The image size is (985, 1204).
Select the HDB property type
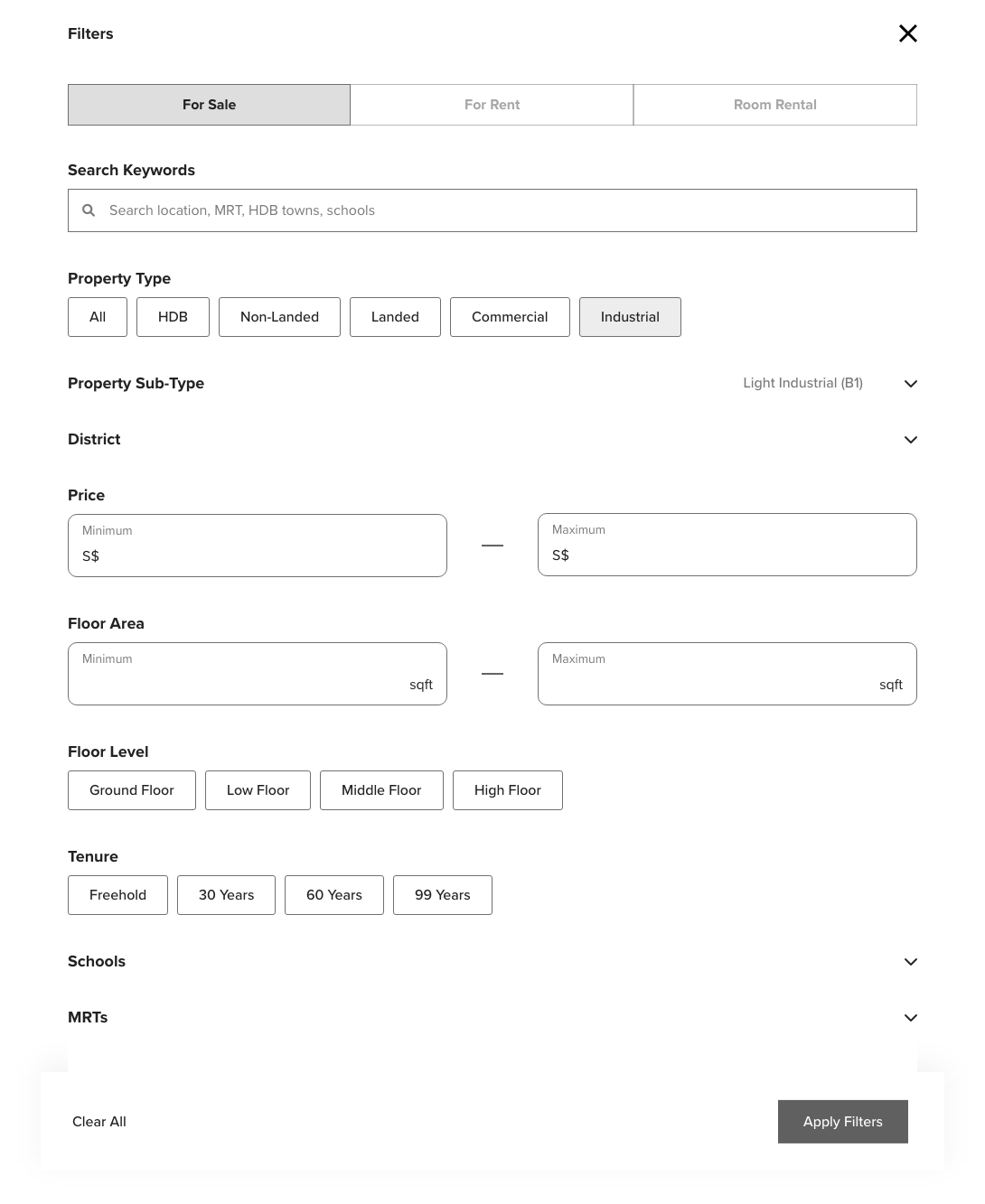[x=173, y=317]
